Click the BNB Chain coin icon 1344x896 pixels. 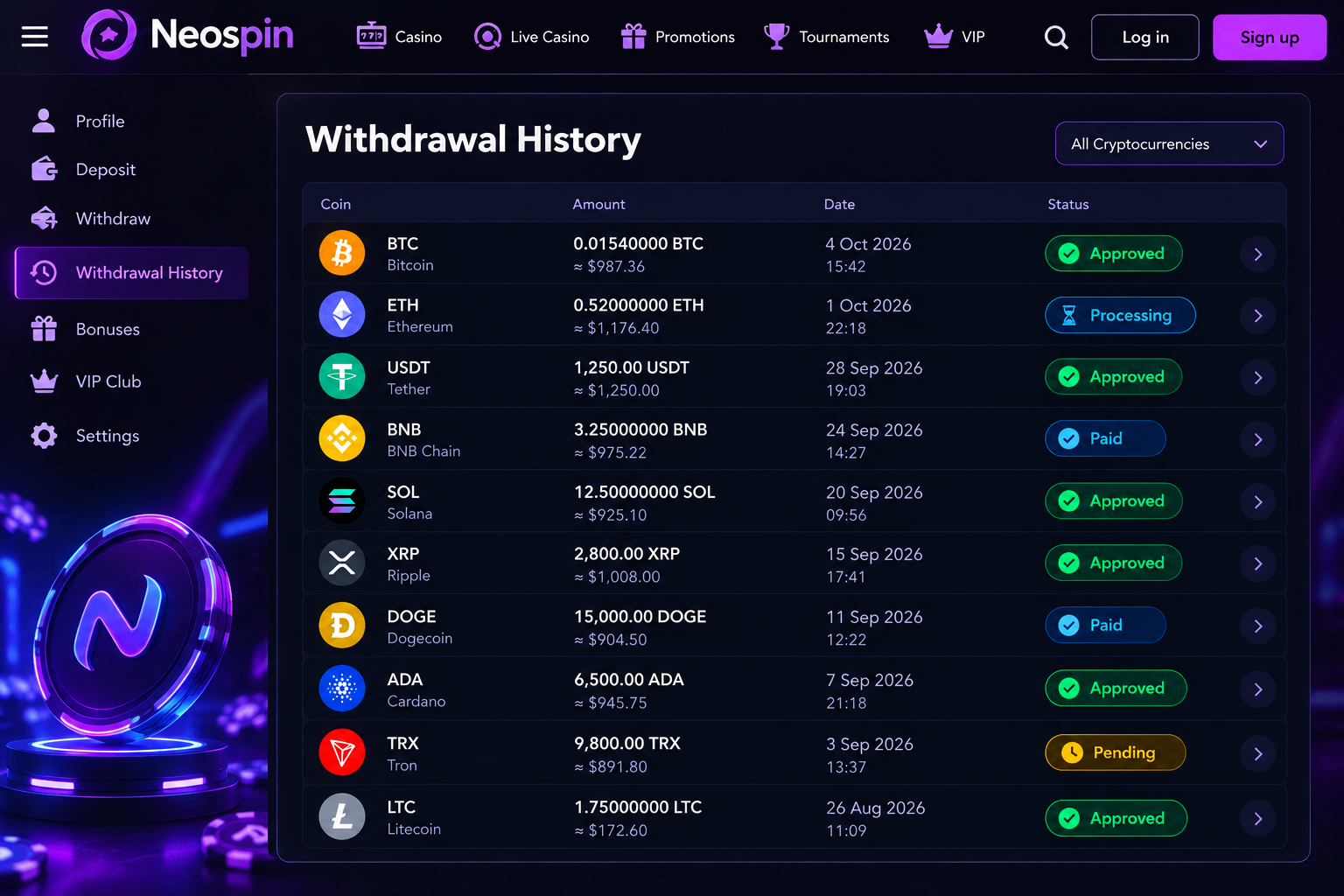pos(342,439)
